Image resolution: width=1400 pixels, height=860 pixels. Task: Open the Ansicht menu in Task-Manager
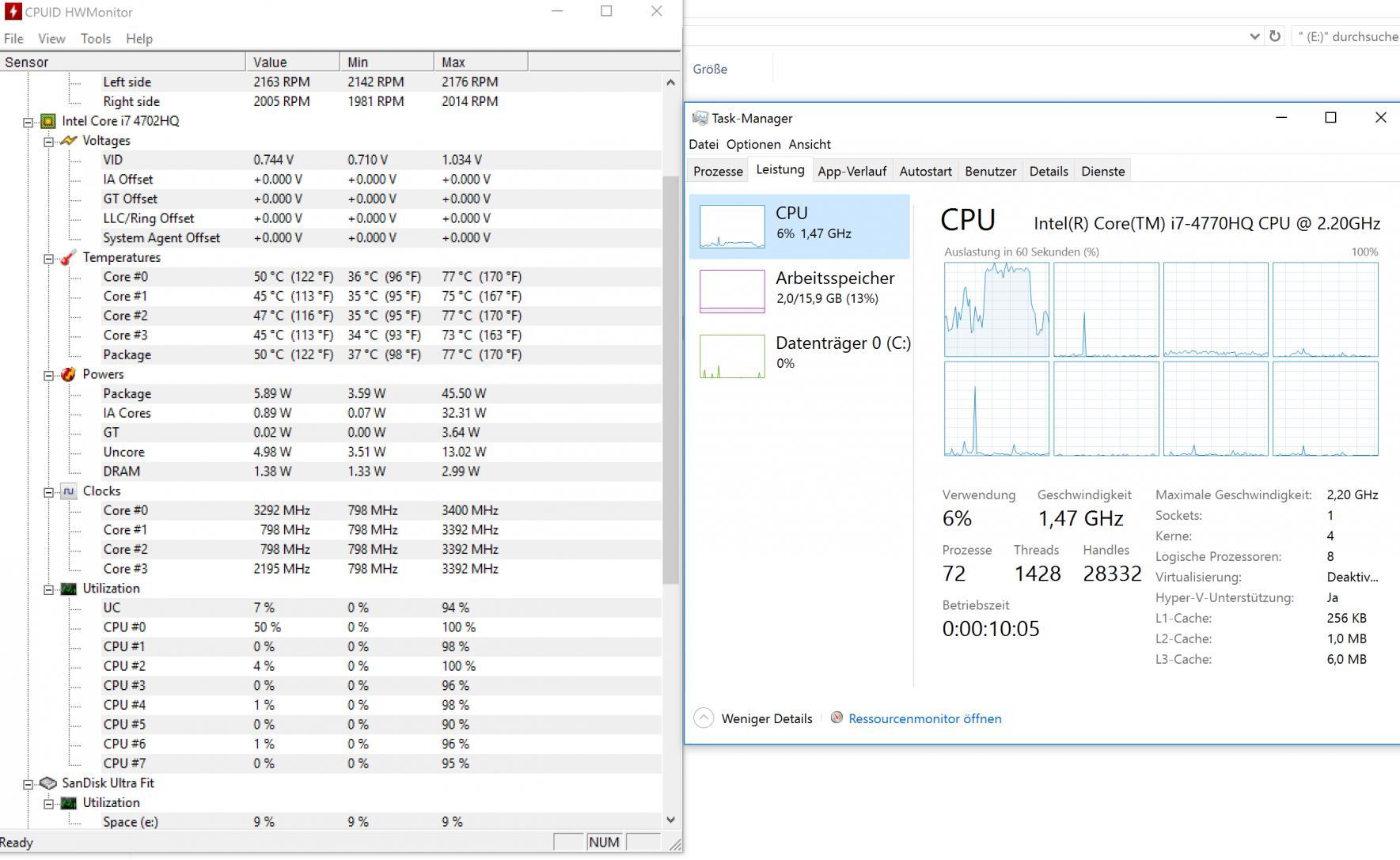pos(810,144)
